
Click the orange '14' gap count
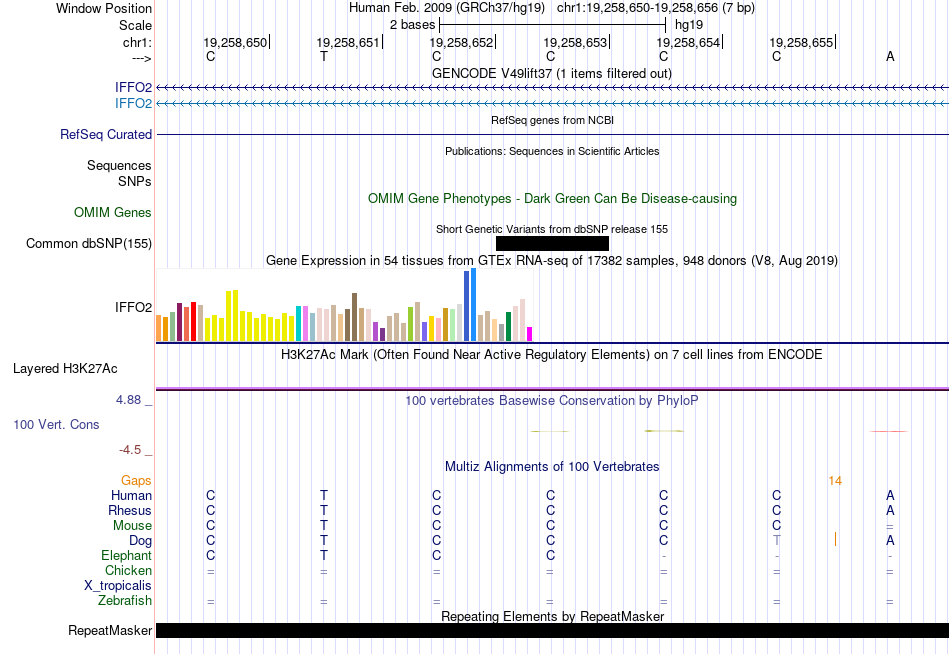[835, 481]
